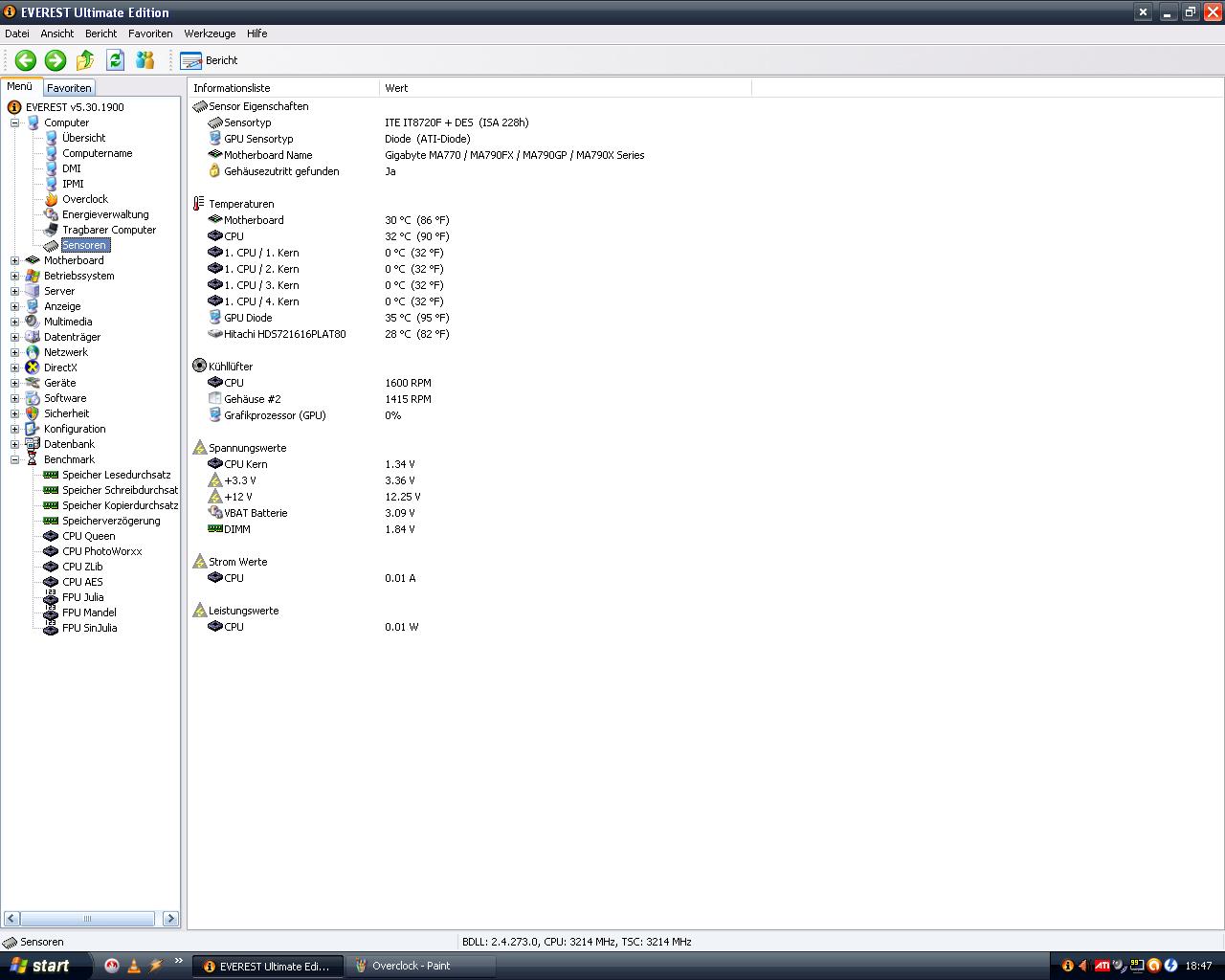Select FPU SinJulia benchmark
This screenshot has height=980, width=1225.
pyautogui.click(x=90, y=628)
